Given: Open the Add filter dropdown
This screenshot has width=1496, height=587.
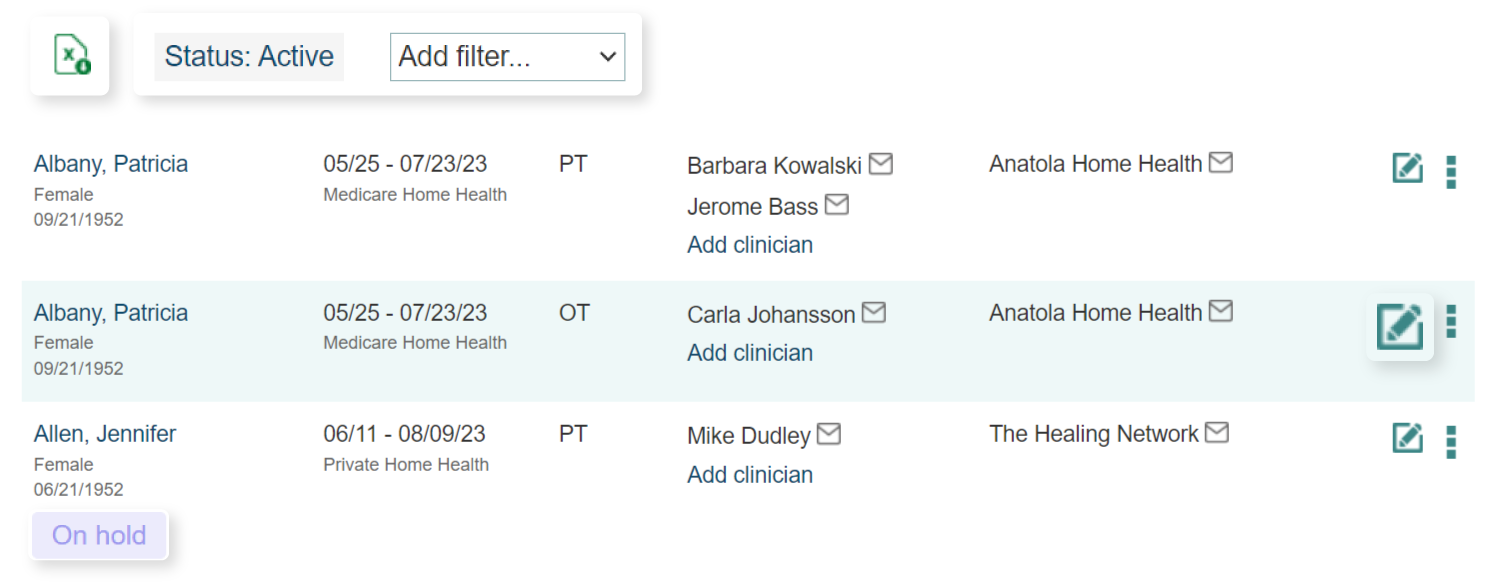Looking at the screenshot, I should tap(507, 57).
